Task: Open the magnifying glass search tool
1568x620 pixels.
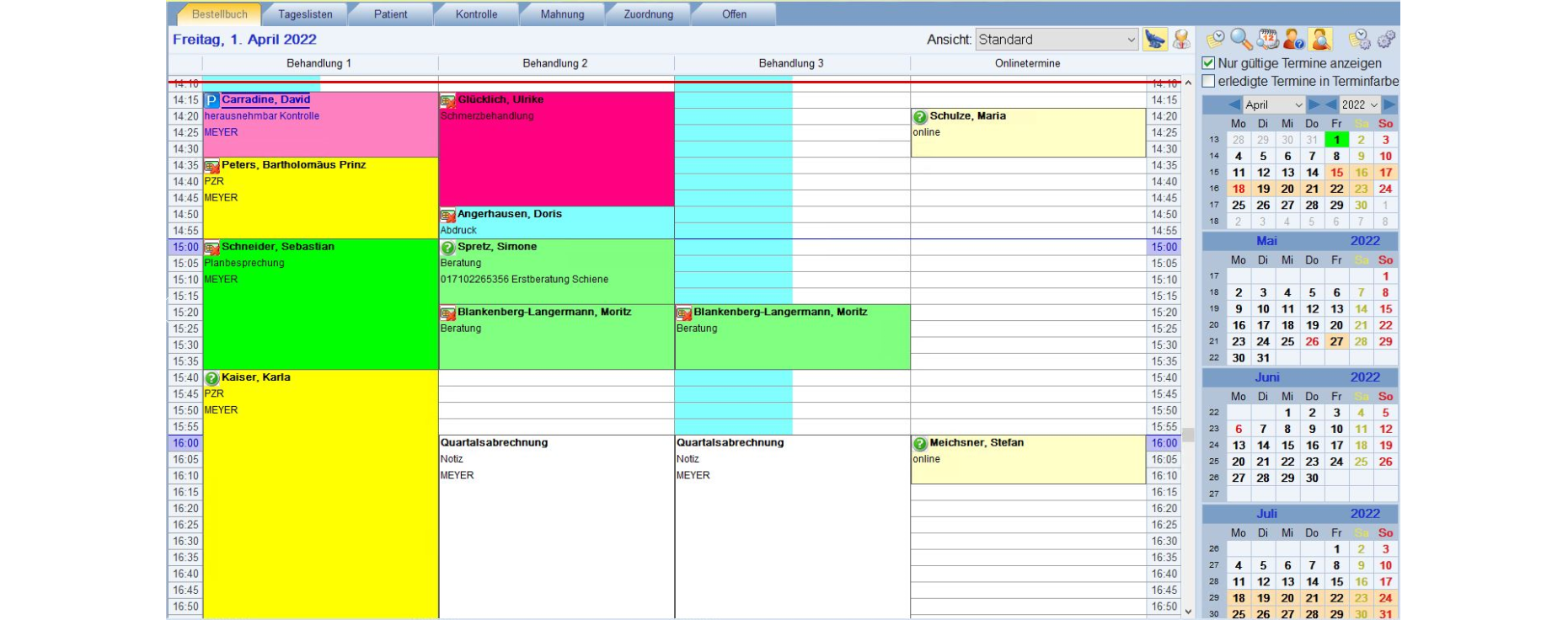Action: (1240, 40)
